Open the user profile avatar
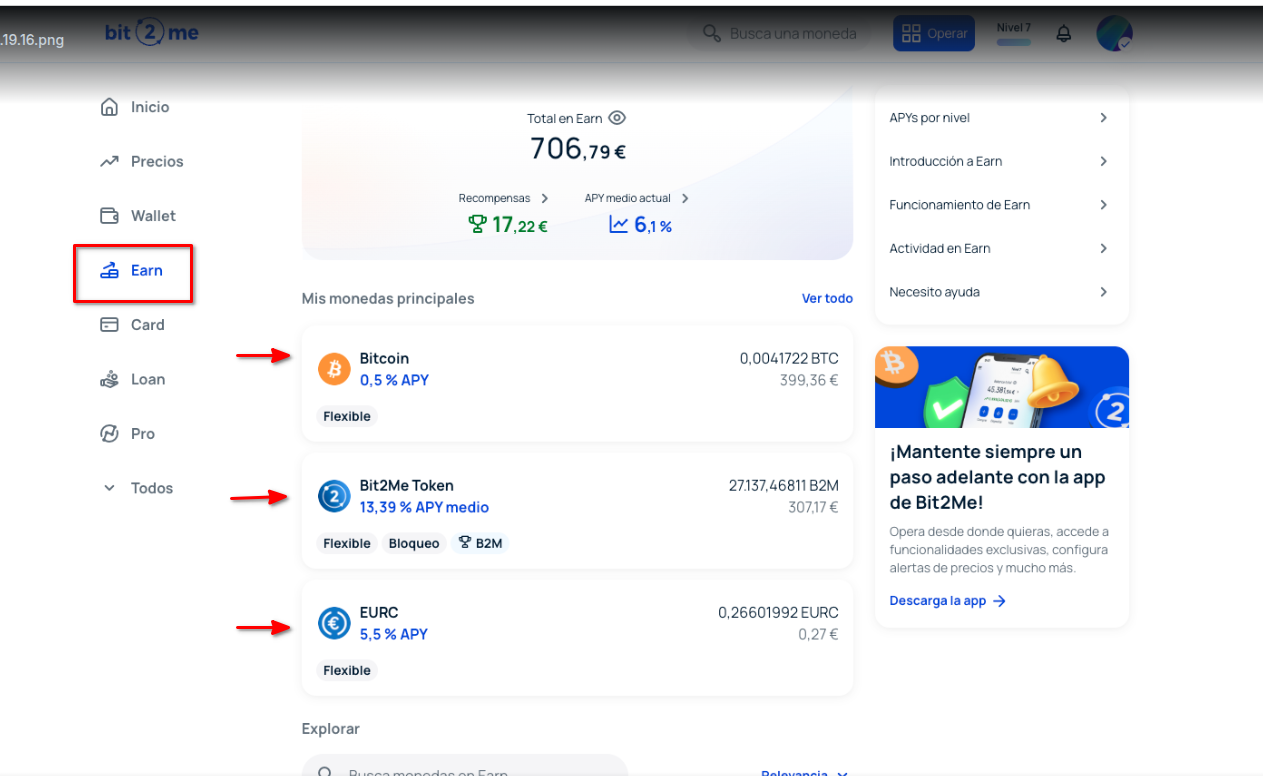Screen dimensions: 1263x776 [1114, 33]
